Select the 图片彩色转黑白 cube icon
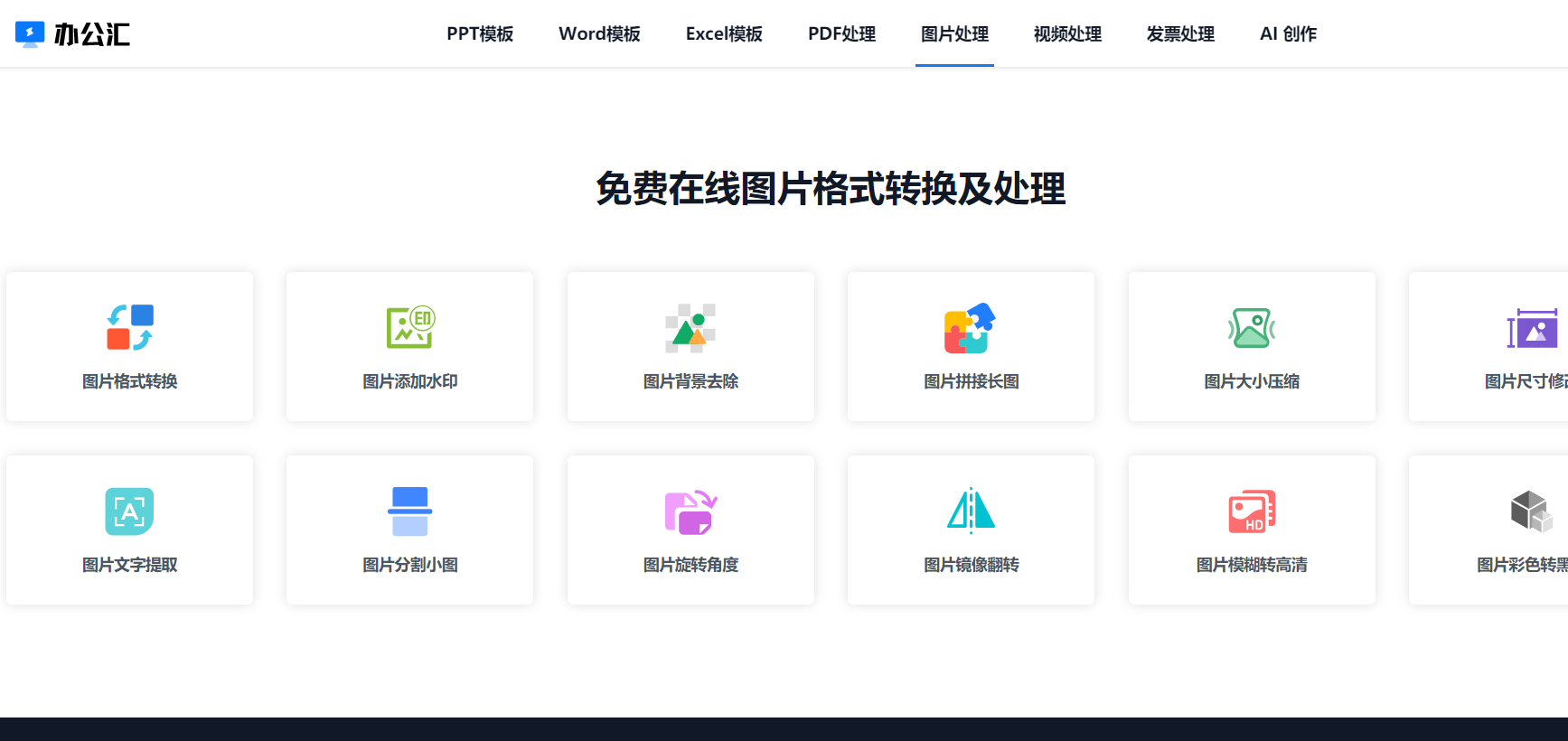 tap(1532, 511)
